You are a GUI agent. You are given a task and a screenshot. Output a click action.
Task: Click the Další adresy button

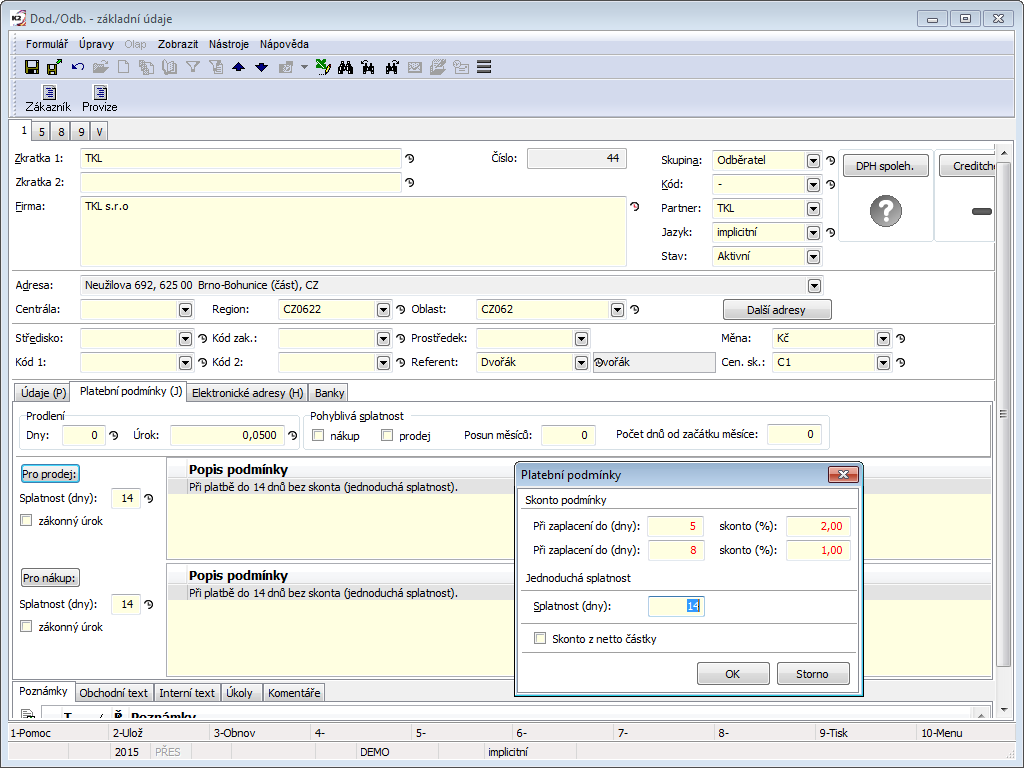coord(777,310)
